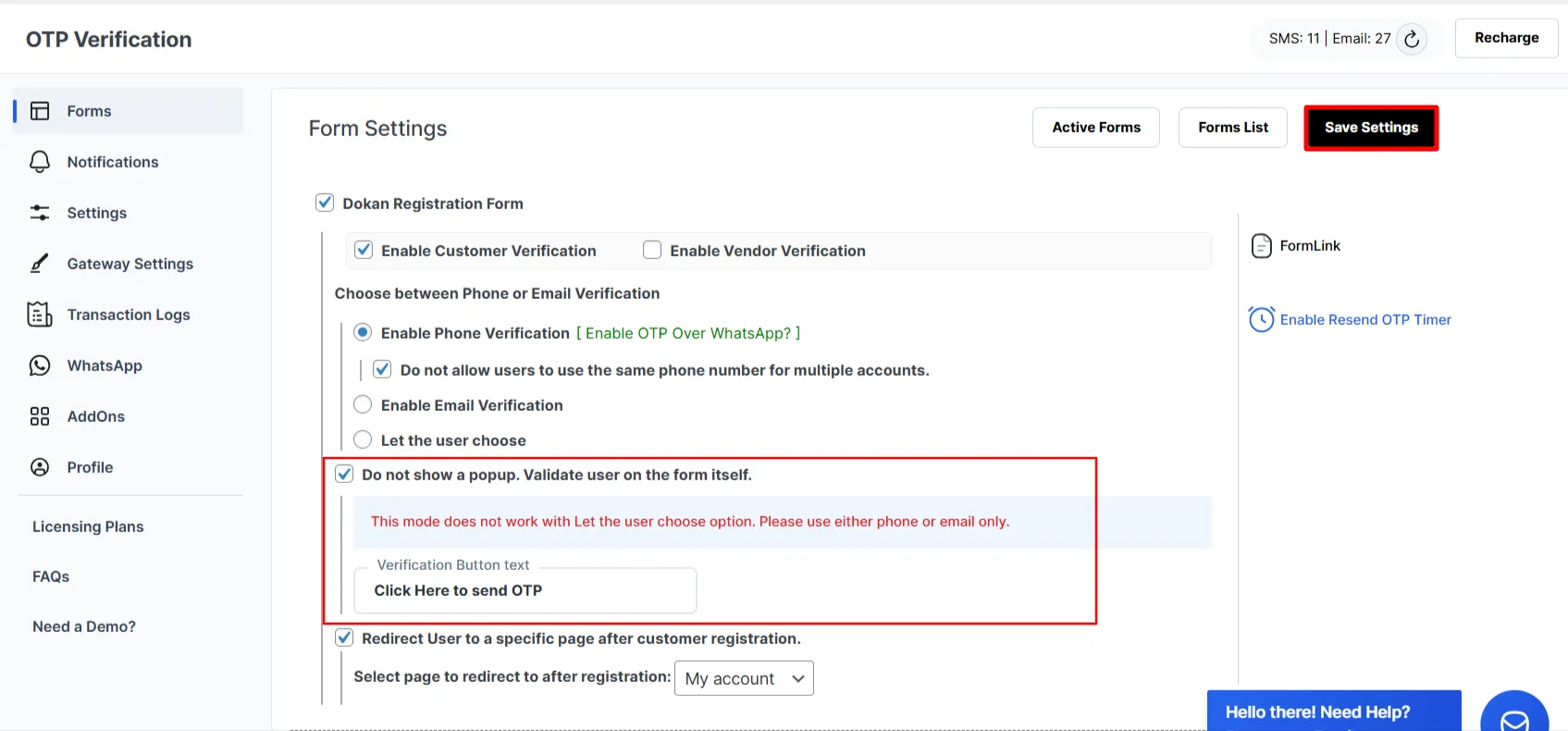The image size is (1568, 731).
Task: Click the red Let the user choose warning
Action: pyautogui.click(x=690, y=521)
